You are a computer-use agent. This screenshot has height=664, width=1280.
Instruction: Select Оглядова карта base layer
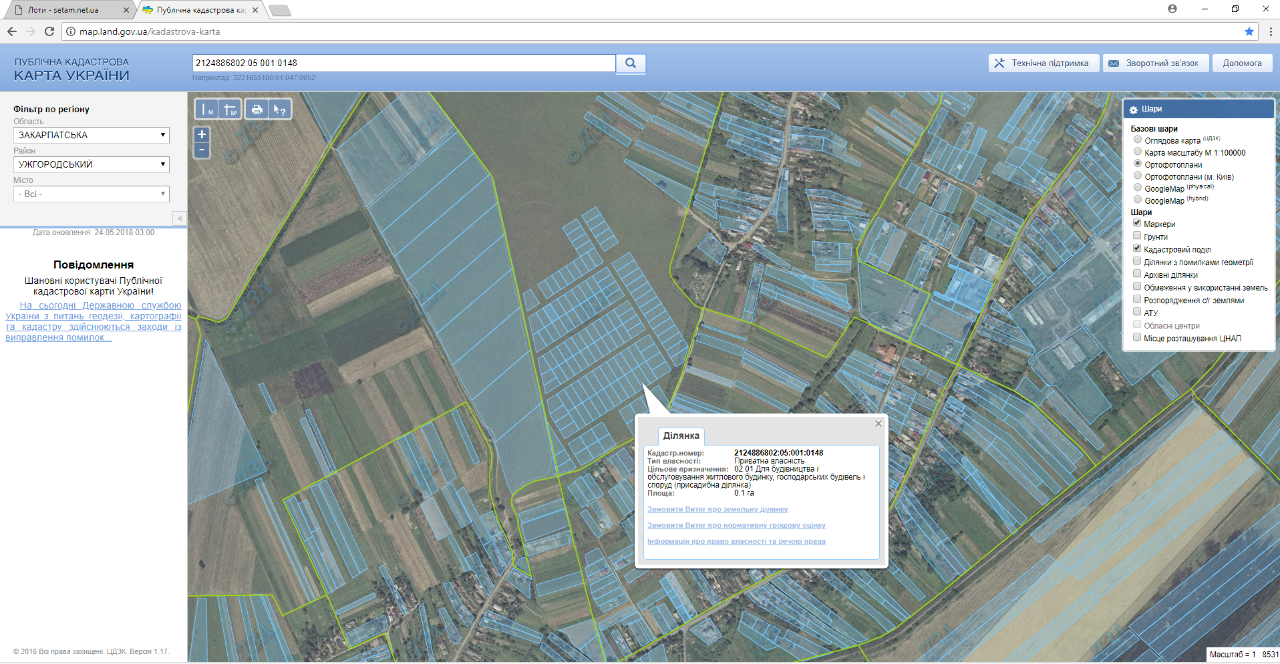1138,140
